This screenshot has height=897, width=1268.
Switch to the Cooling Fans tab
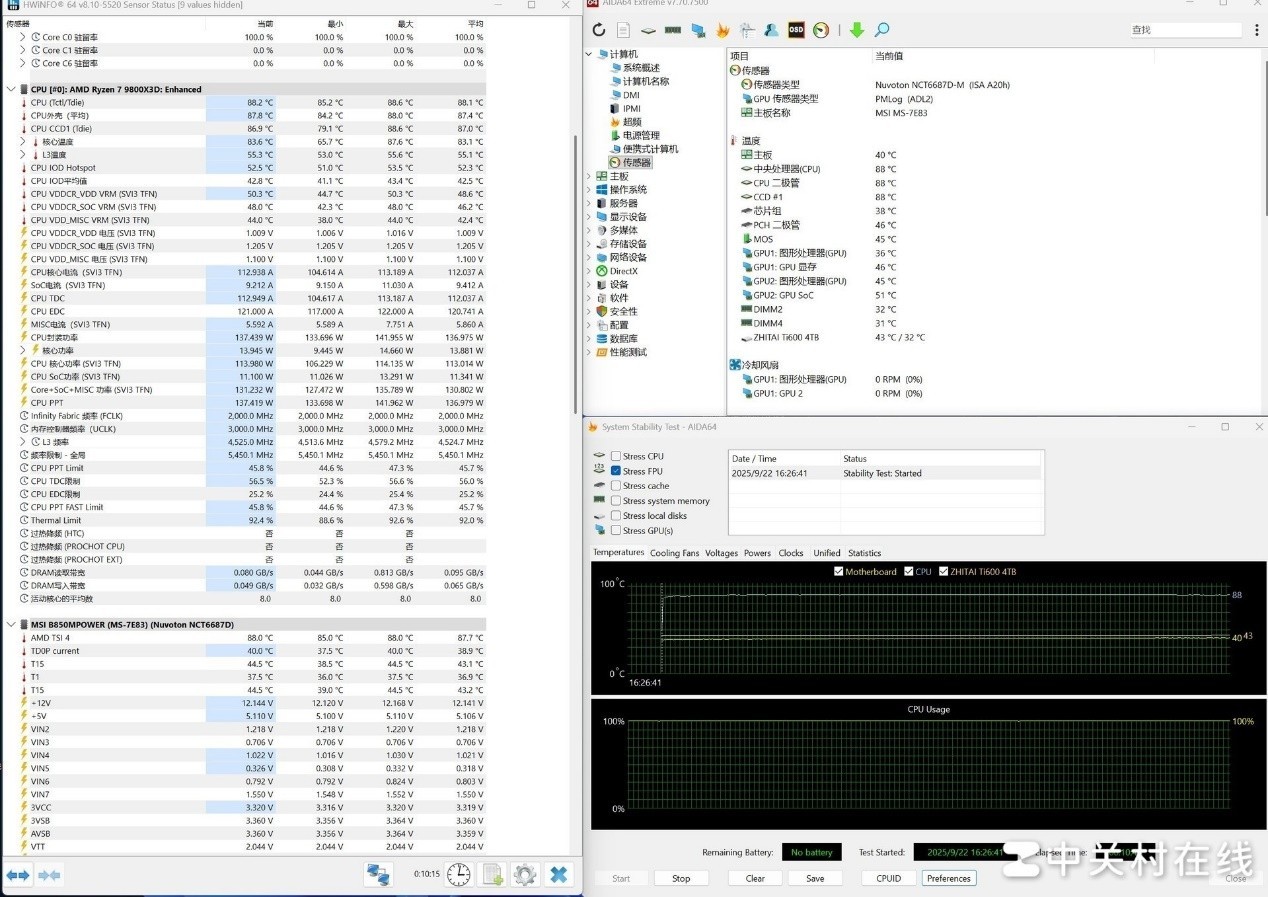674,553
